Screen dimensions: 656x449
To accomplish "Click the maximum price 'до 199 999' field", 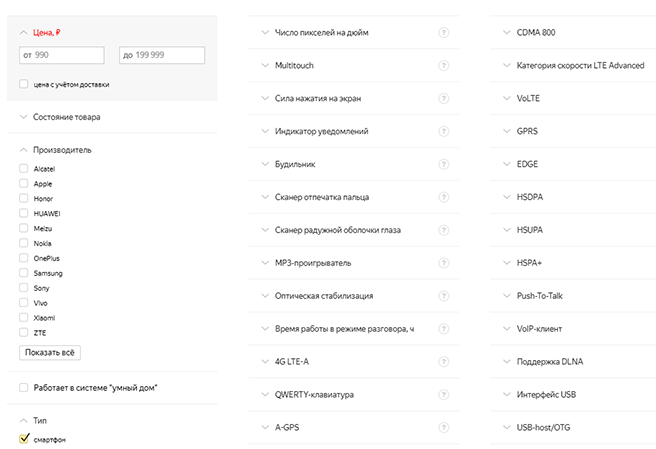I will click(x=161, y=56).
